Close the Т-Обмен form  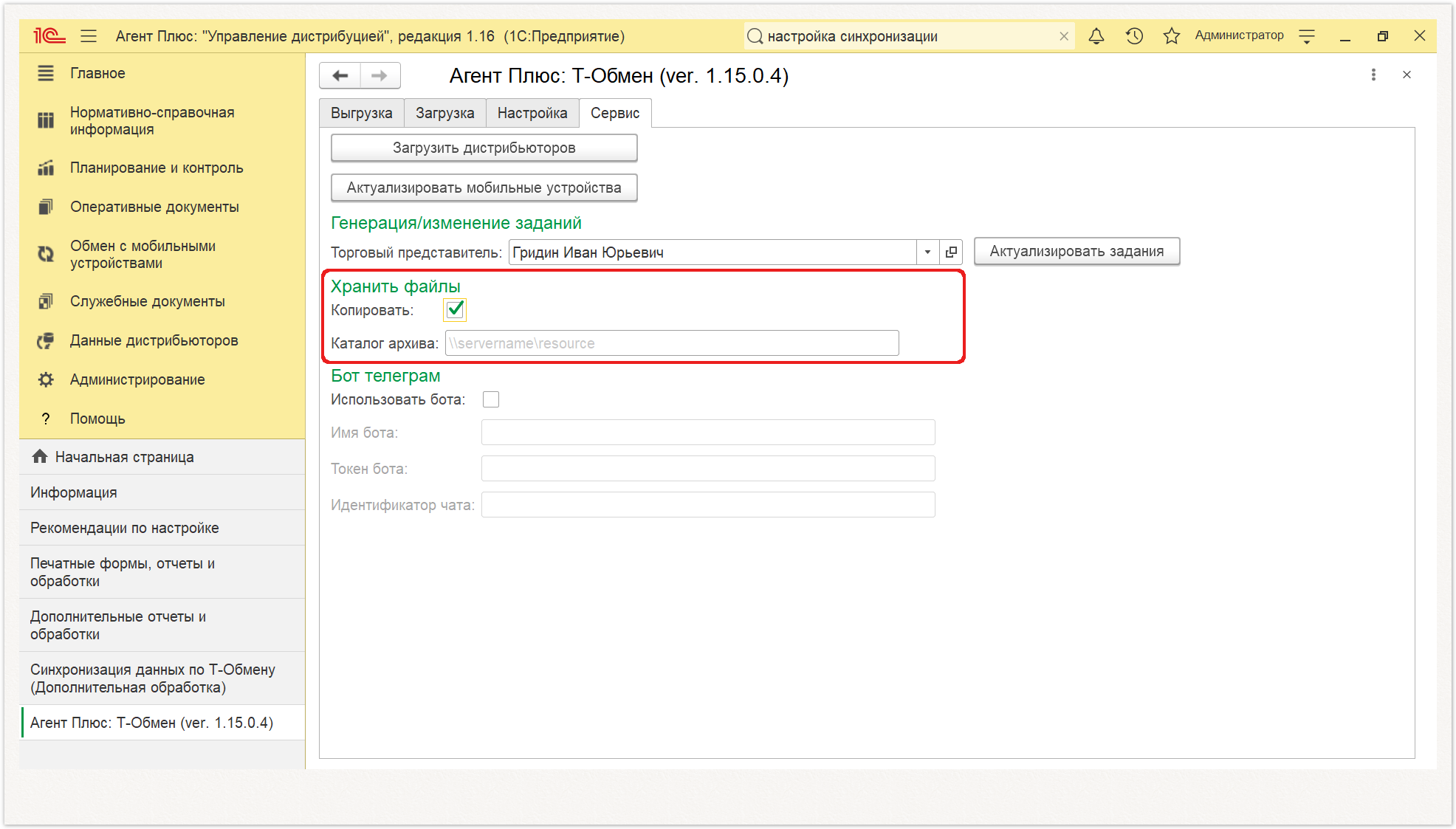[1407, 75]
